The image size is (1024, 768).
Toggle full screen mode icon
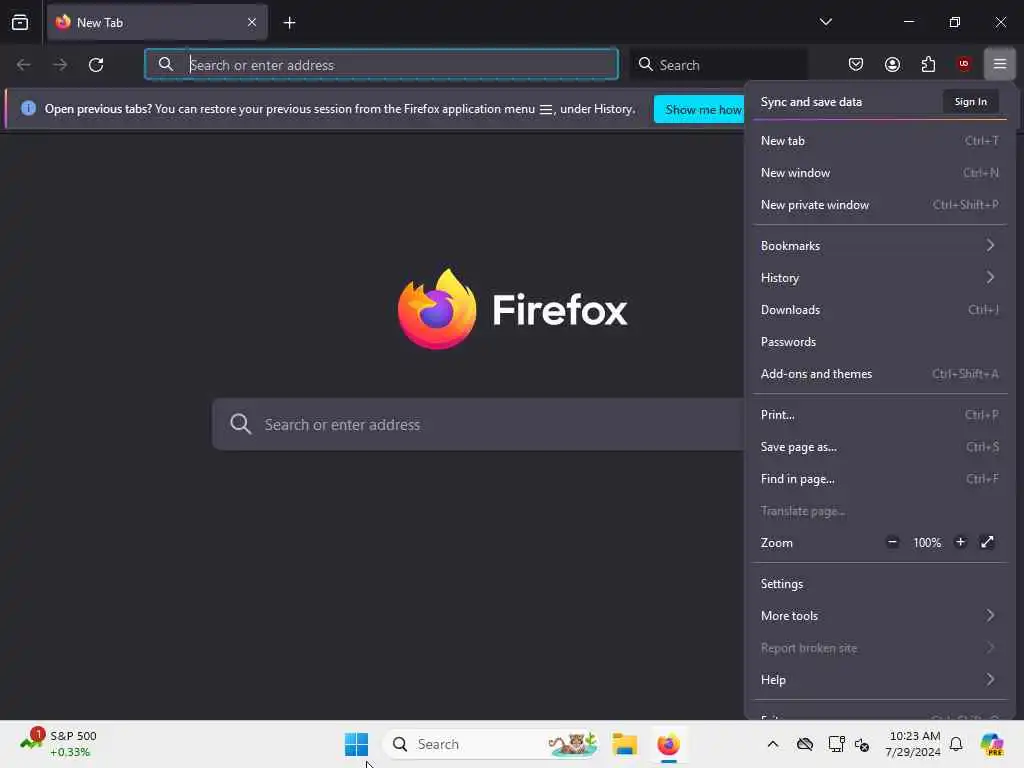[987, 542]
